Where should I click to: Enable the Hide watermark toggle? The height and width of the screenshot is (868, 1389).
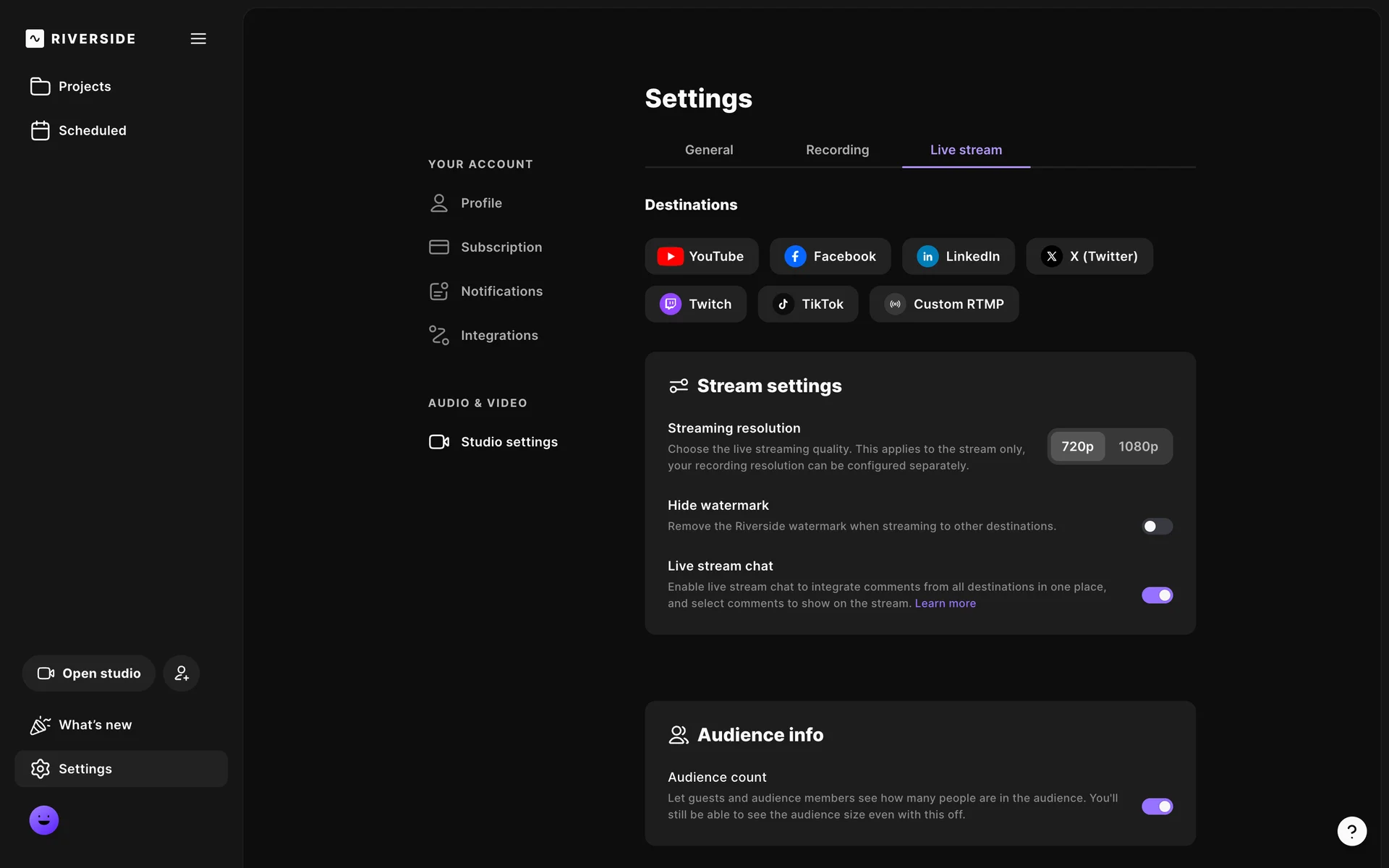tap(1157, 527)
